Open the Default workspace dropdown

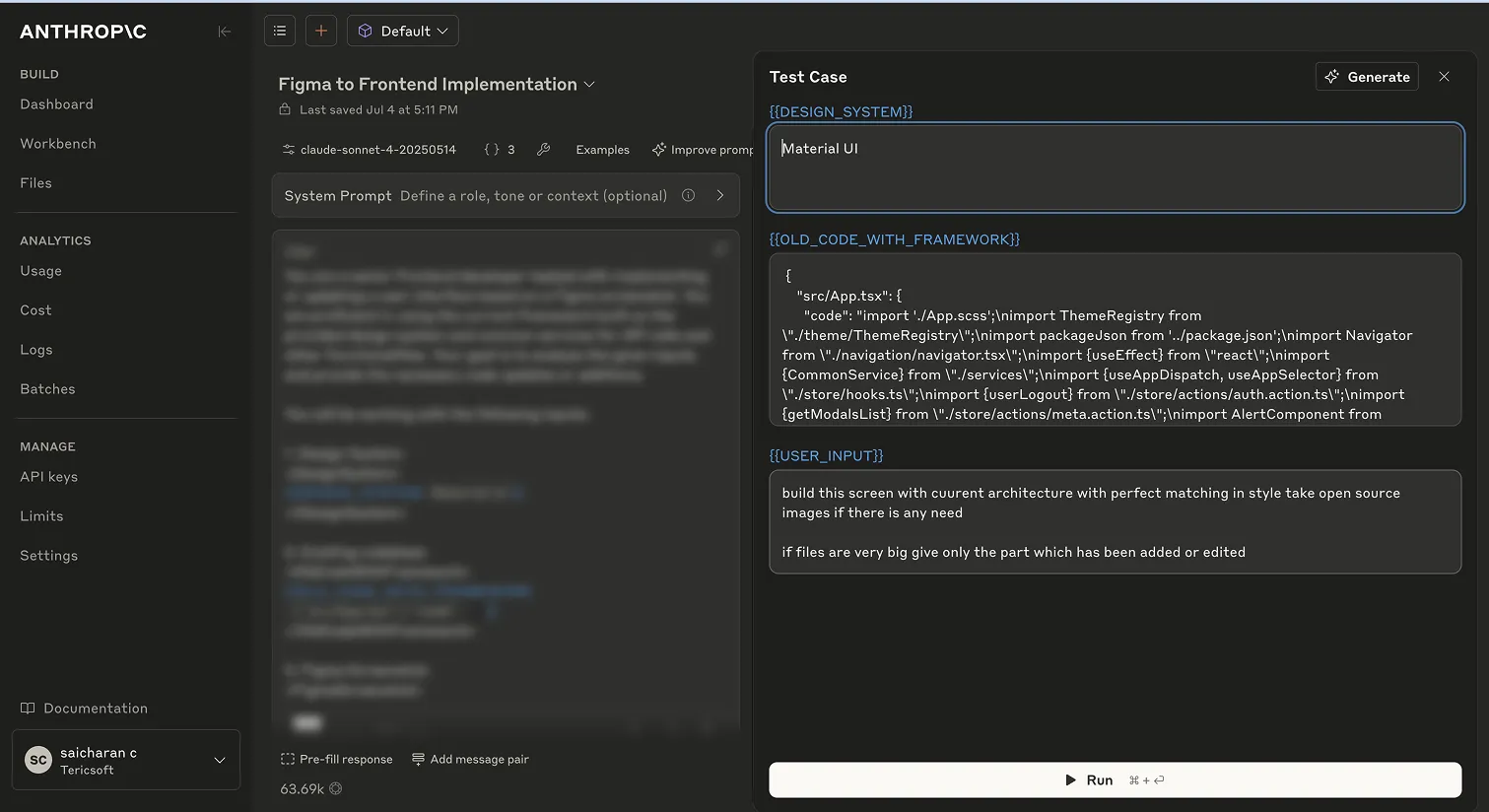pos(403,31)
